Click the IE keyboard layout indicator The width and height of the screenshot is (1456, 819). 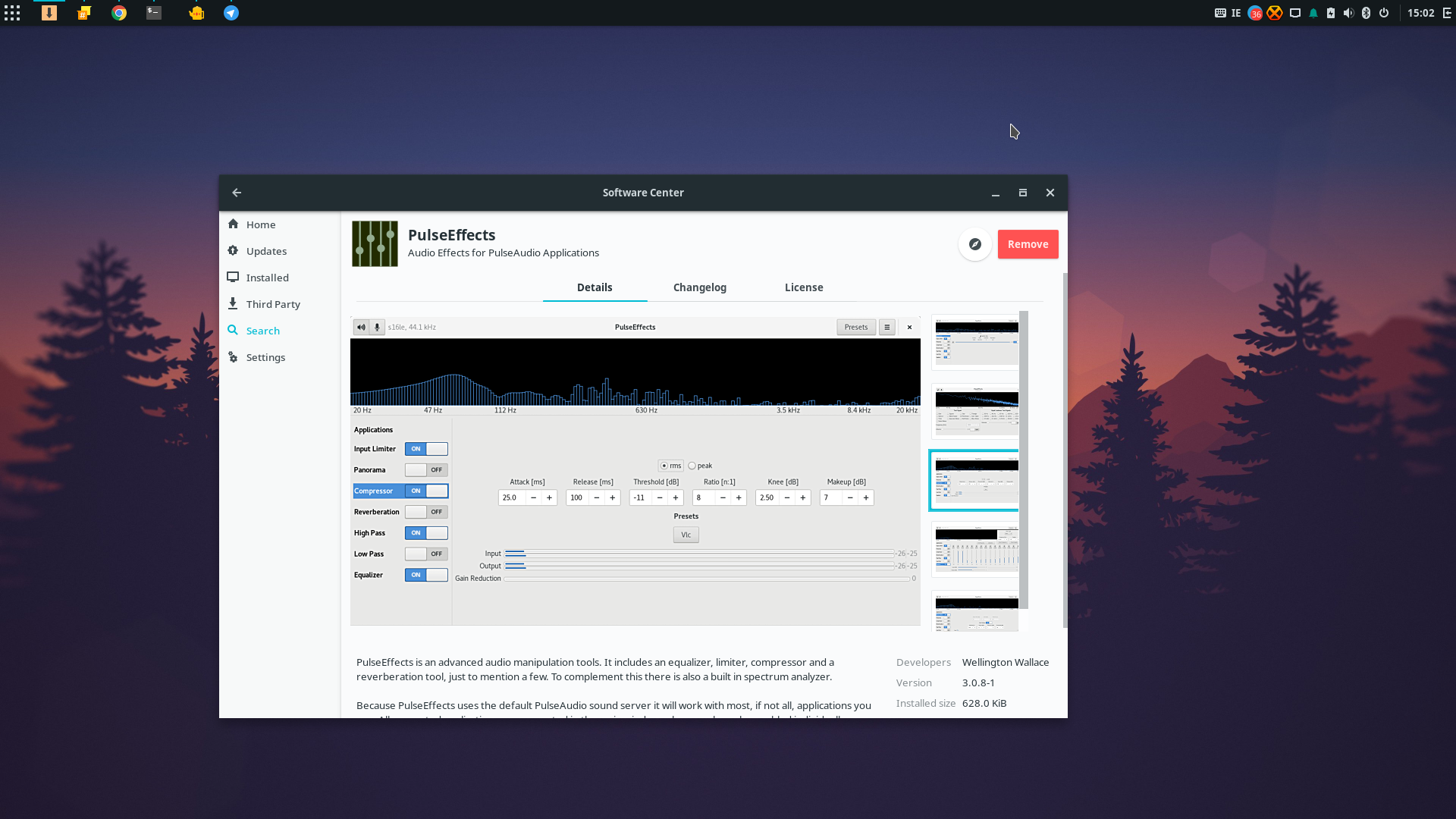tap(1236, 13)
